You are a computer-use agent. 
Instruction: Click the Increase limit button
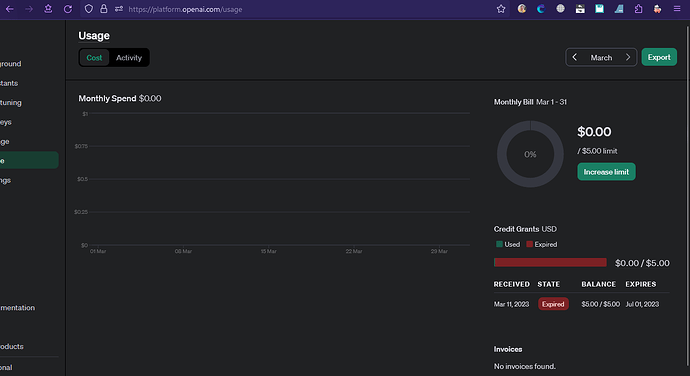[606, 172]
